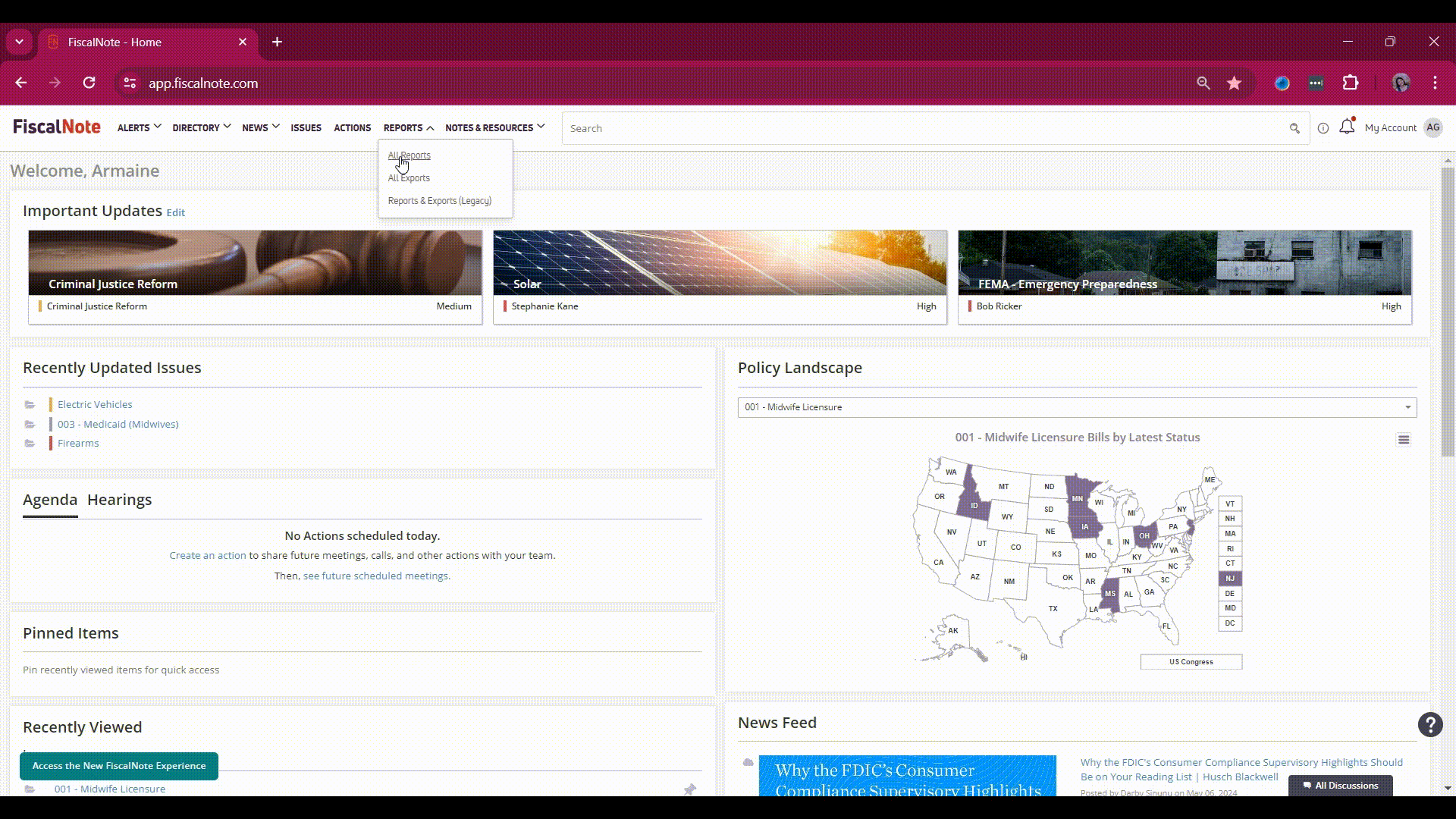Open the Solar update card image
This screenshot has height=819, width=1456.
(x=720, y=262)
